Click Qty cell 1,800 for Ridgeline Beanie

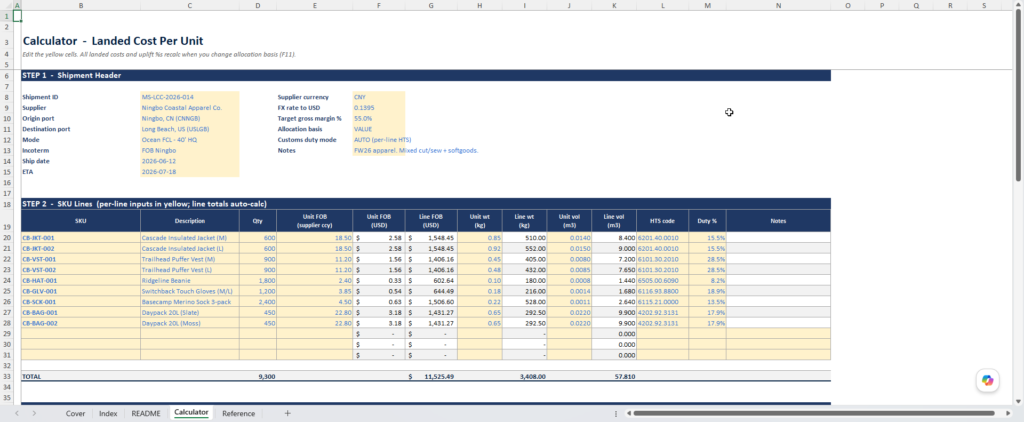258,281
